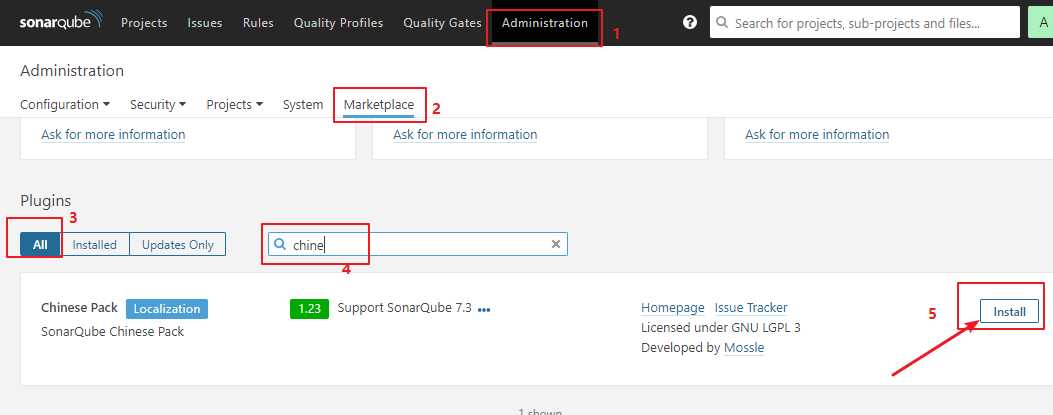Open the Projects menu in the top navigation
1053x415 pixels.
(144, 23)
